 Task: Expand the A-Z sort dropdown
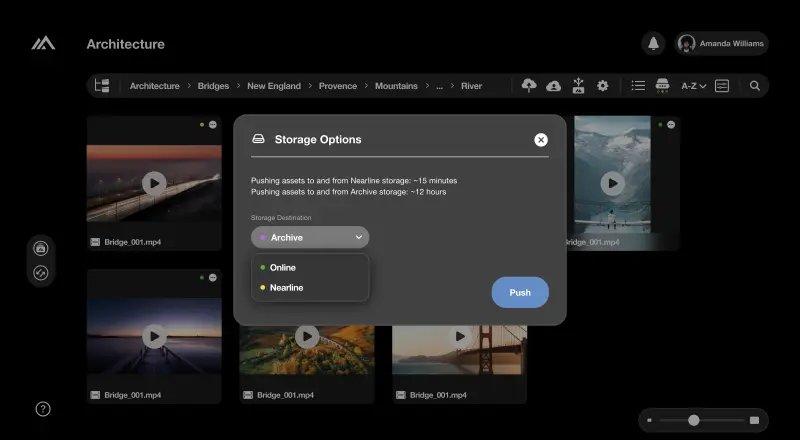pos(693,86)
